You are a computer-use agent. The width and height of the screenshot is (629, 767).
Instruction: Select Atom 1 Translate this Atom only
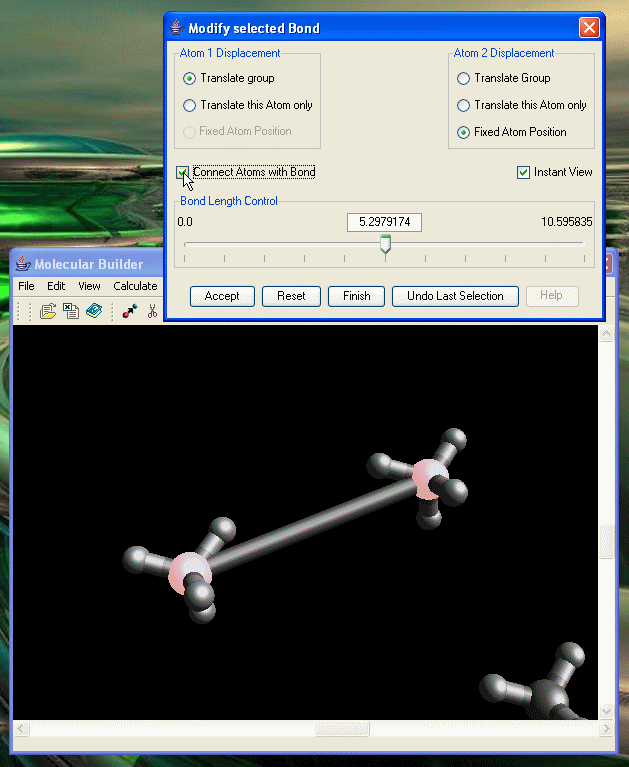pyautogui.click(x=189, y=105)
